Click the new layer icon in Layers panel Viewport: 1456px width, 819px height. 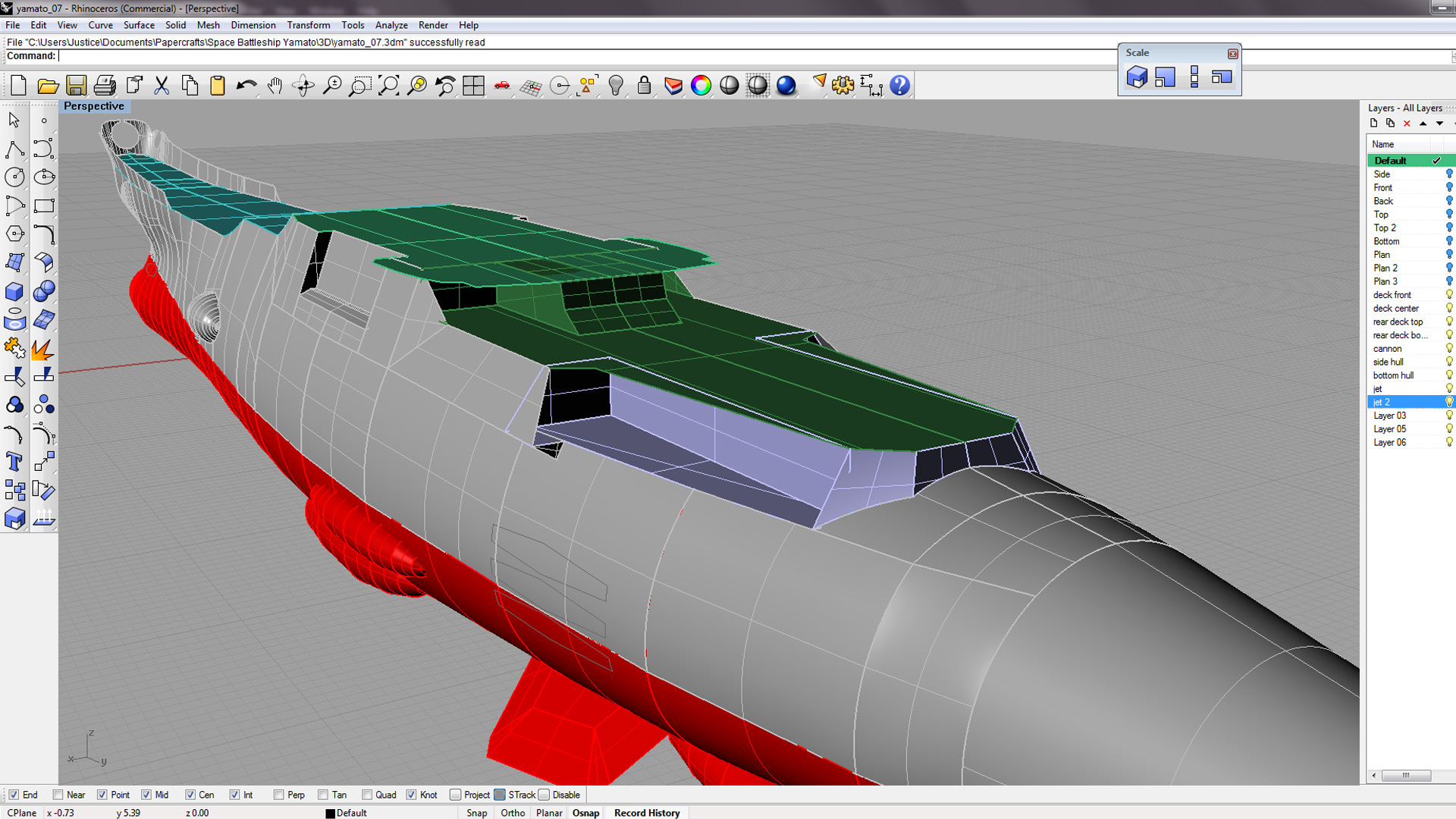tap(1373, 124)
